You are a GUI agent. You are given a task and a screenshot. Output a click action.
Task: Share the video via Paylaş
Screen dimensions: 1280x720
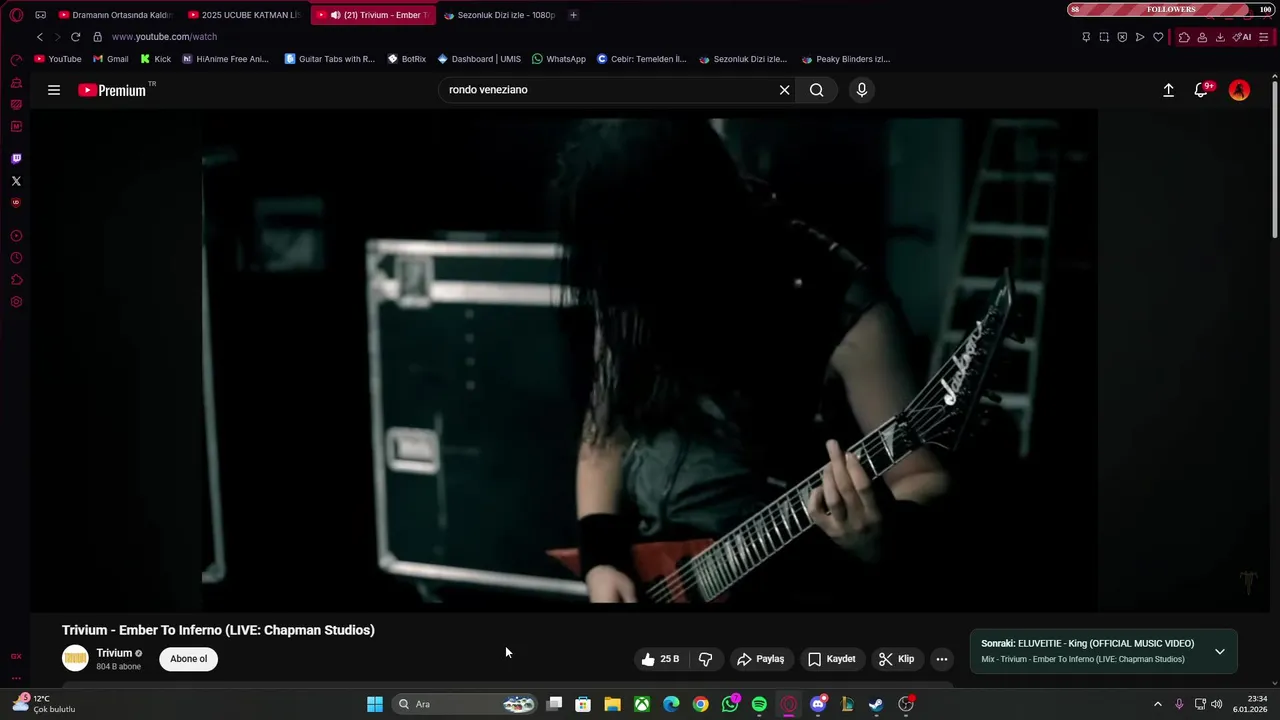point(760,659)
